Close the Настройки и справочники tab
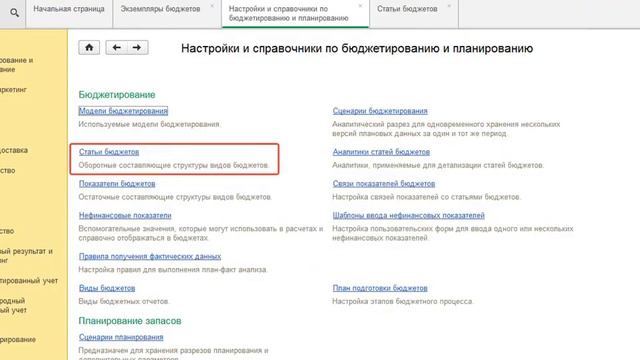This screenshot has width=640, height=360. click(x=360, y=6)
